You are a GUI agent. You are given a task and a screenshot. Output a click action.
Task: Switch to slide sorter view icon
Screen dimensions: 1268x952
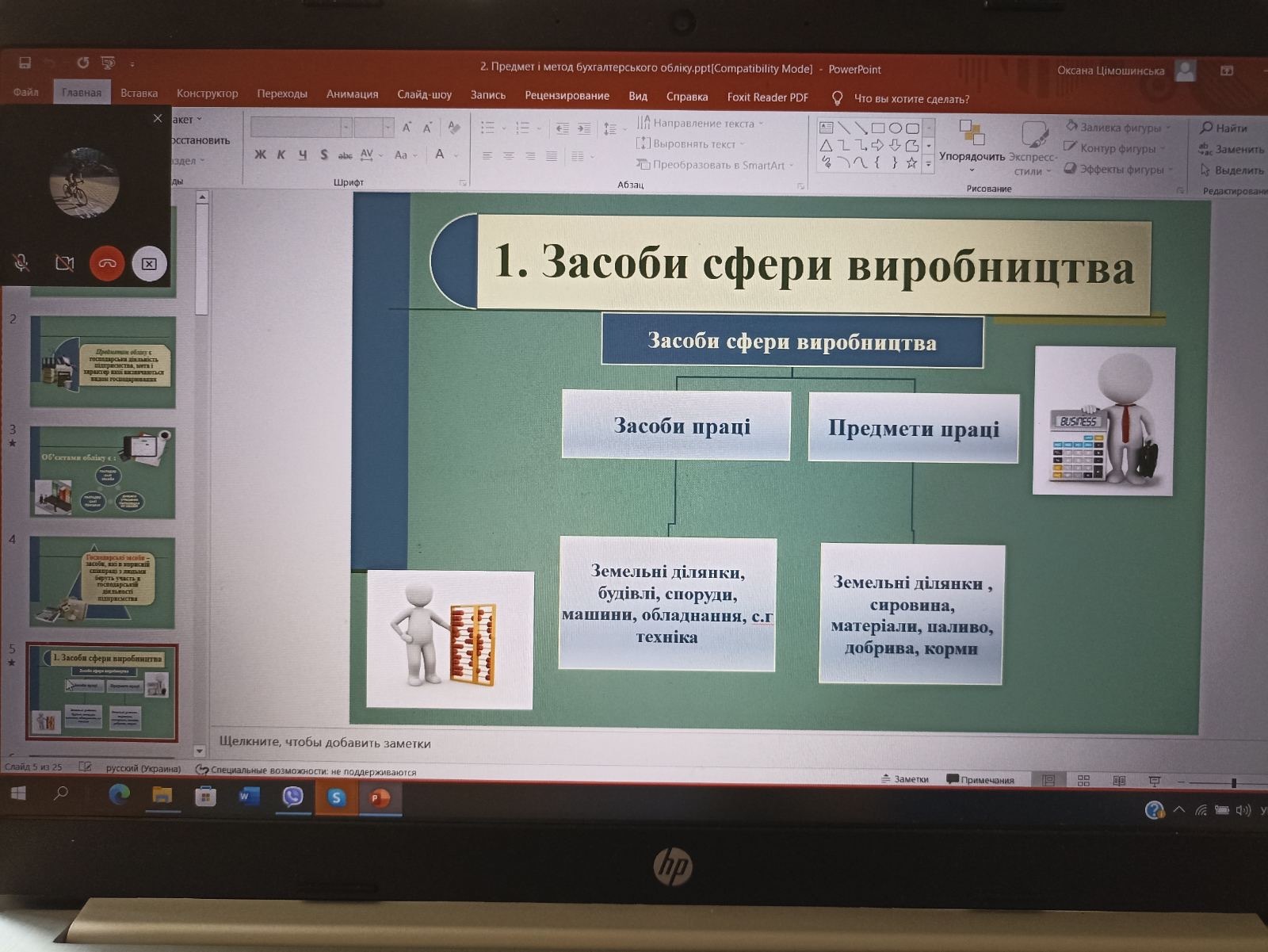(x=1083, y=781)
